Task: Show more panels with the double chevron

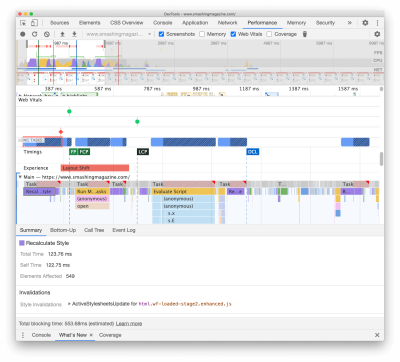Action: click(x=349, y=23)
